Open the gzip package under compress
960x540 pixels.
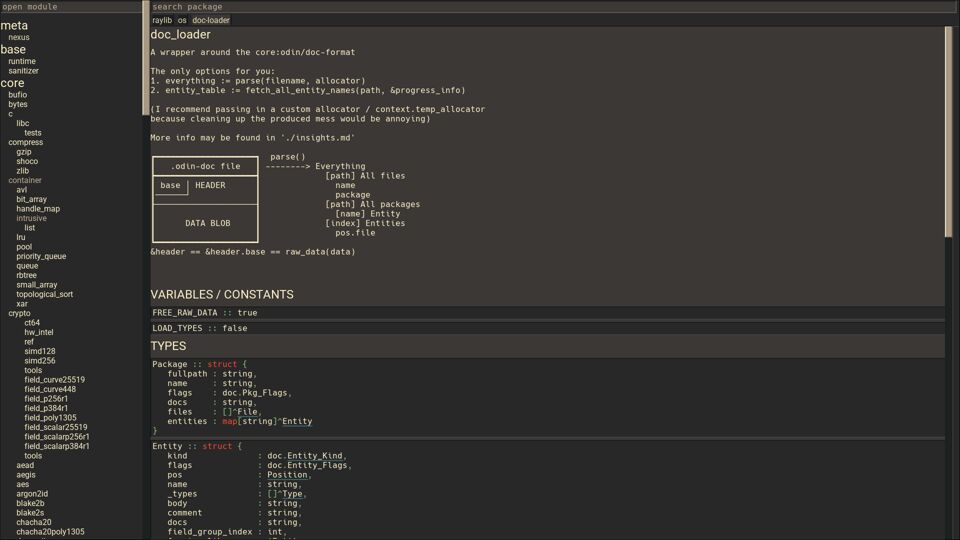coord(24,152)
